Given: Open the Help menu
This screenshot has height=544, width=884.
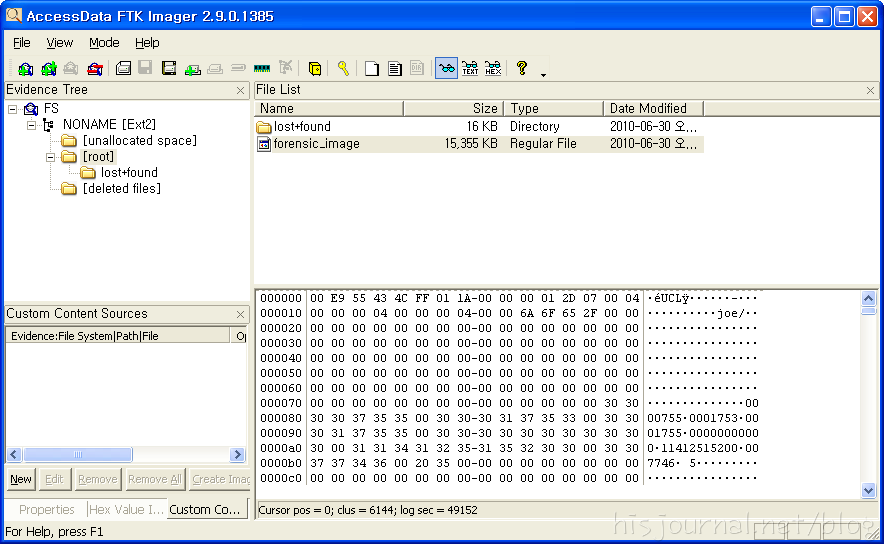Looking at the screenshot, I should click(x=147, y=43).
